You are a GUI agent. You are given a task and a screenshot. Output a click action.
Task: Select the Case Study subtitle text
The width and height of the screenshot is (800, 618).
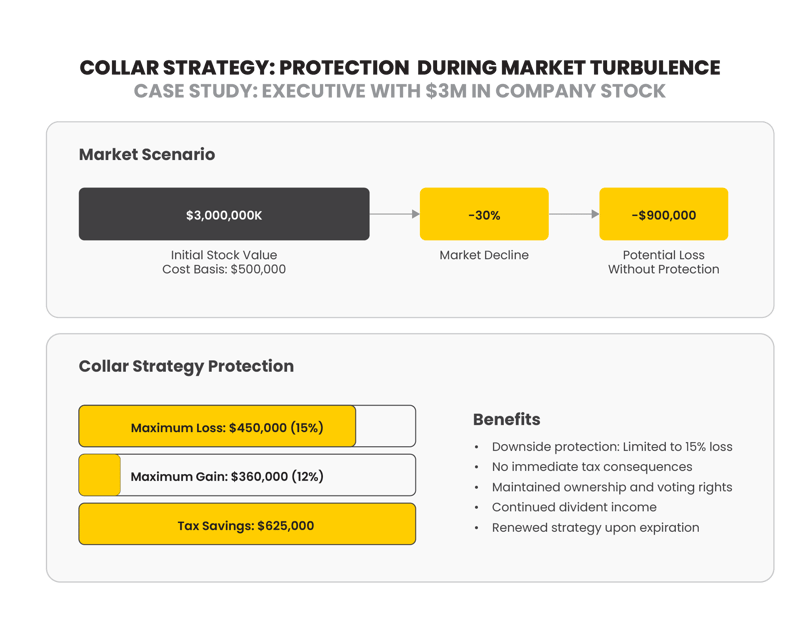[400, 91]
